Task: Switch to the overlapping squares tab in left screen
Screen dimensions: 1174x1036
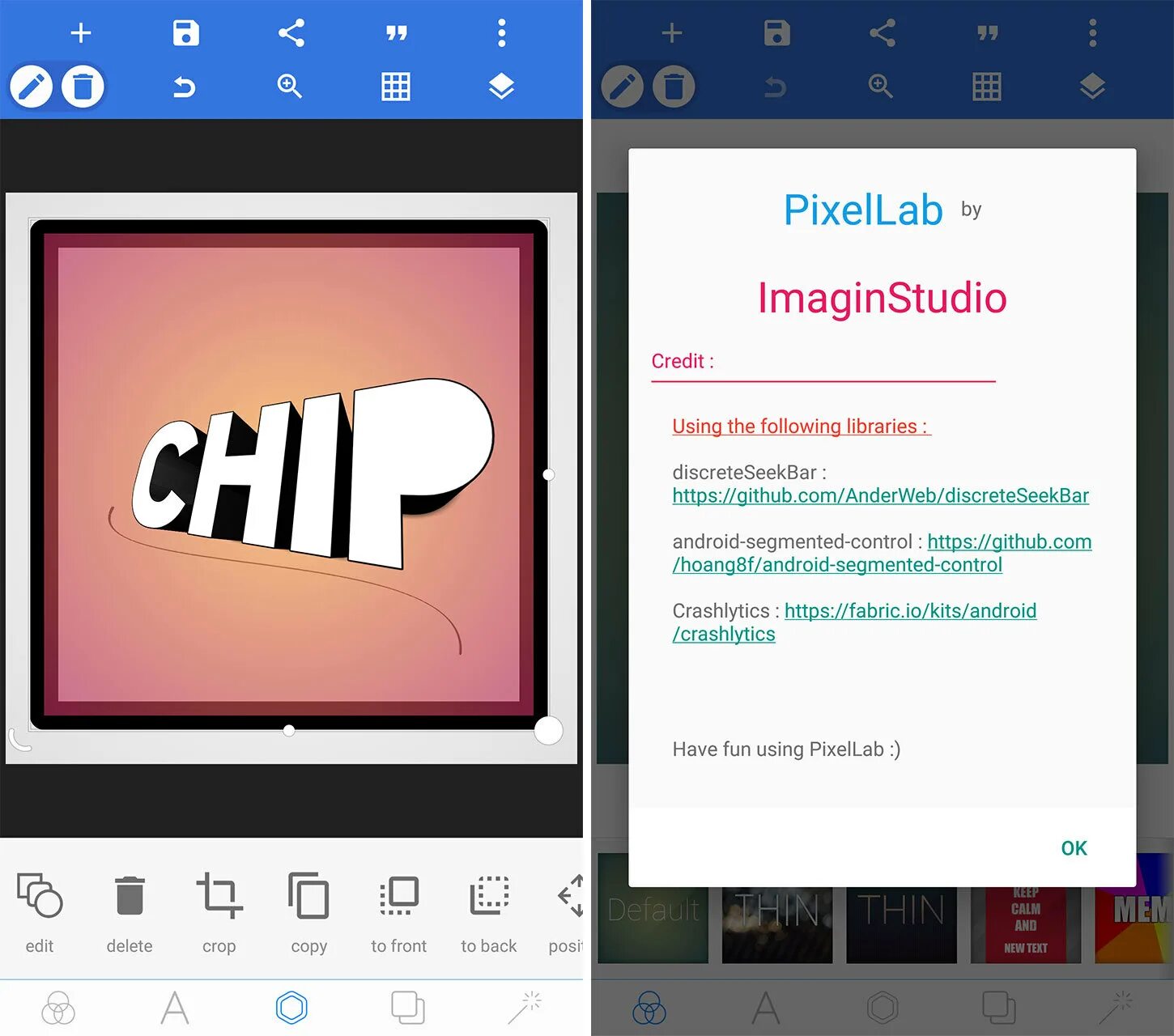Action: 408,1008
